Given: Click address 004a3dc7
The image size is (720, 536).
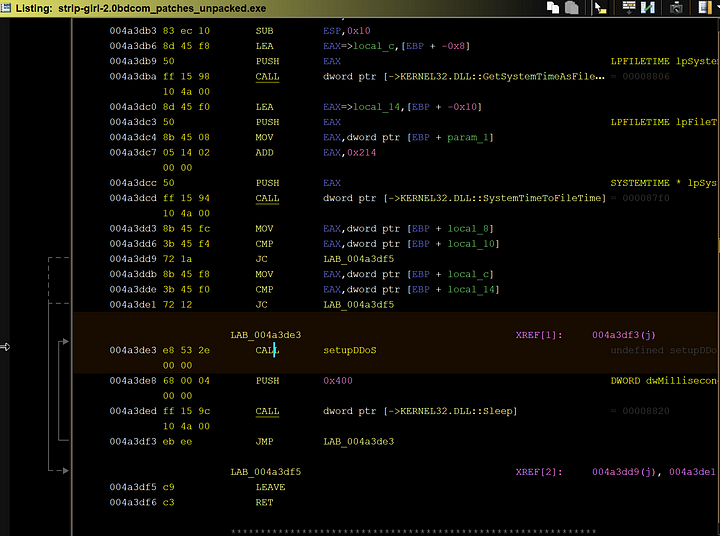Looking at the screenshot, I should [133, 152].
